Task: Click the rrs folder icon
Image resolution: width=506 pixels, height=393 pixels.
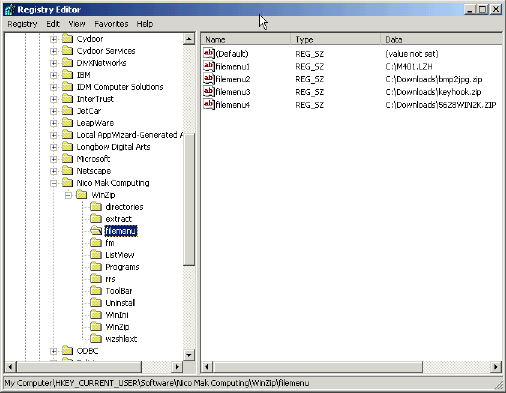Action: (x=96, y=279)
